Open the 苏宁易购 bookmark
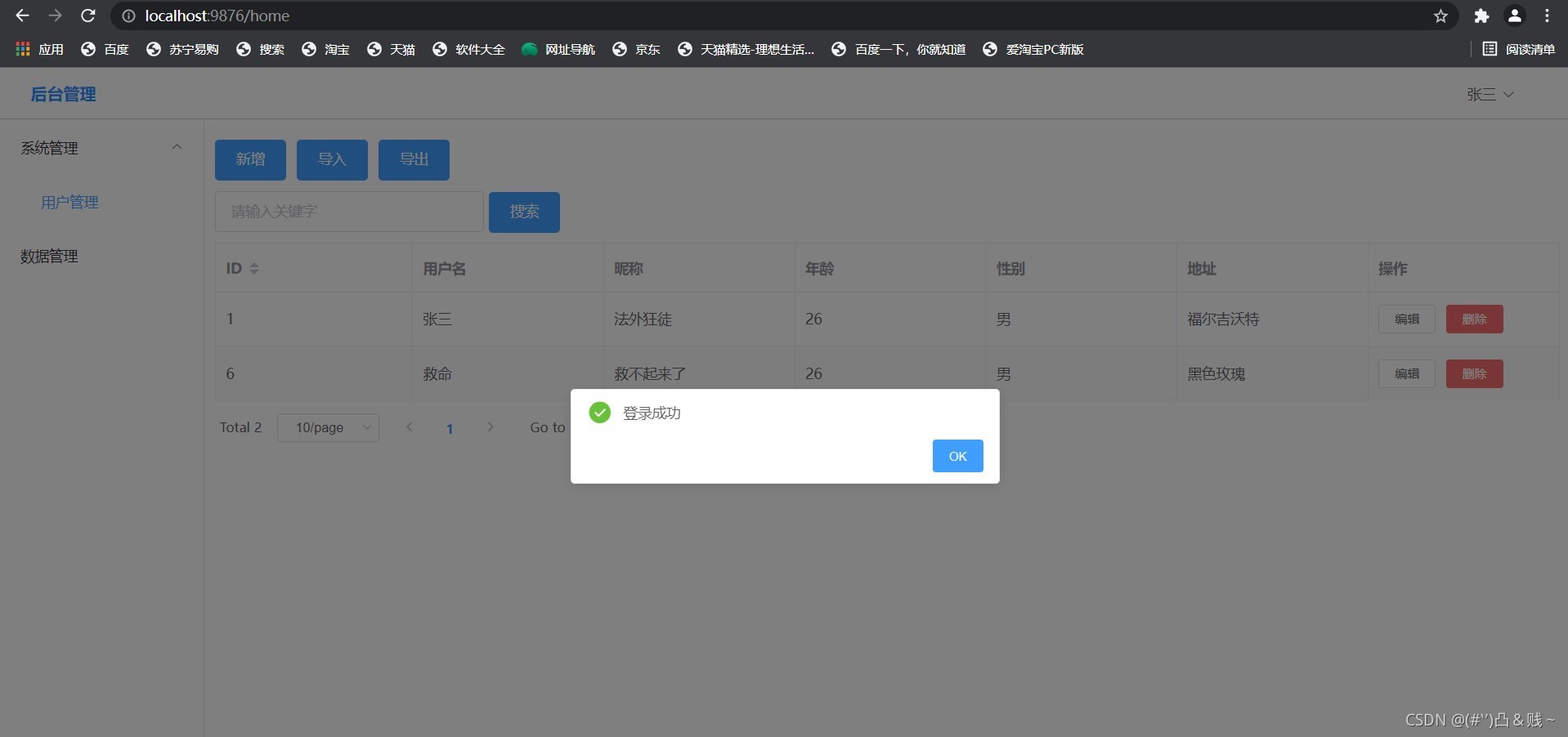Image resolution: width=1568 pixels, height=737 pixels. point(182,50)
